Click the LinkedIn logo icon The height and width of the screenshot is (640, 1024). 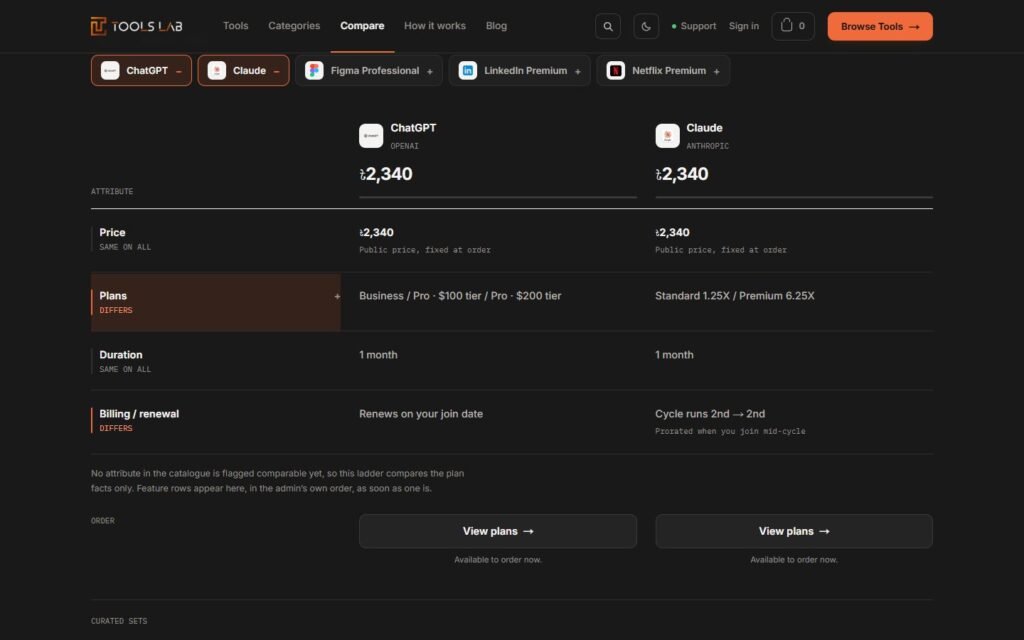click(x=468, y=71)
